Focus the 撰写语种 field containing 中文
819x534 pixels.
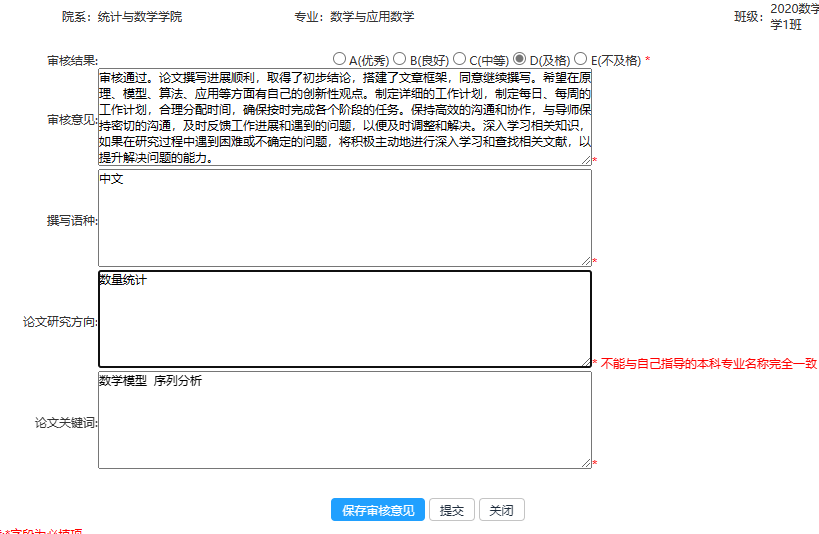tap(344, 217)
